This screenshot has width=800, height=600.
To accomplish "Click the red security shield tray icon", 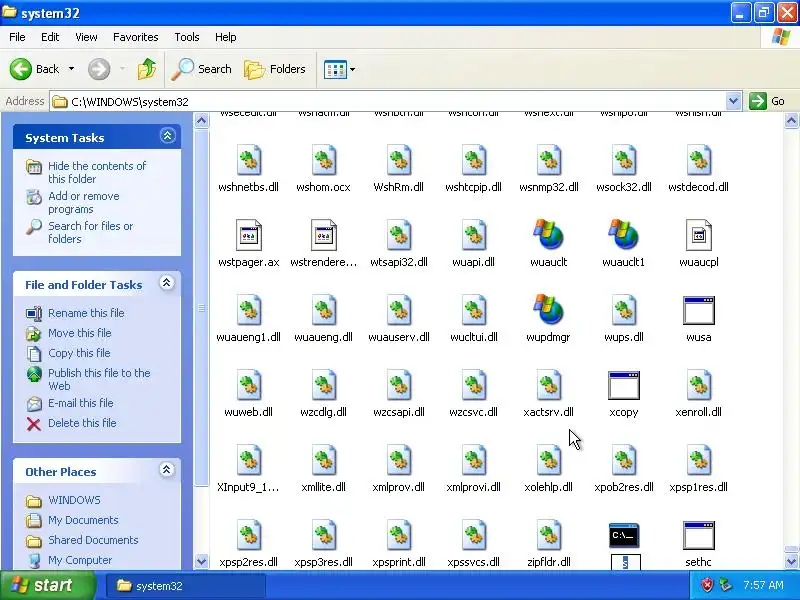I will click(707, 585).
